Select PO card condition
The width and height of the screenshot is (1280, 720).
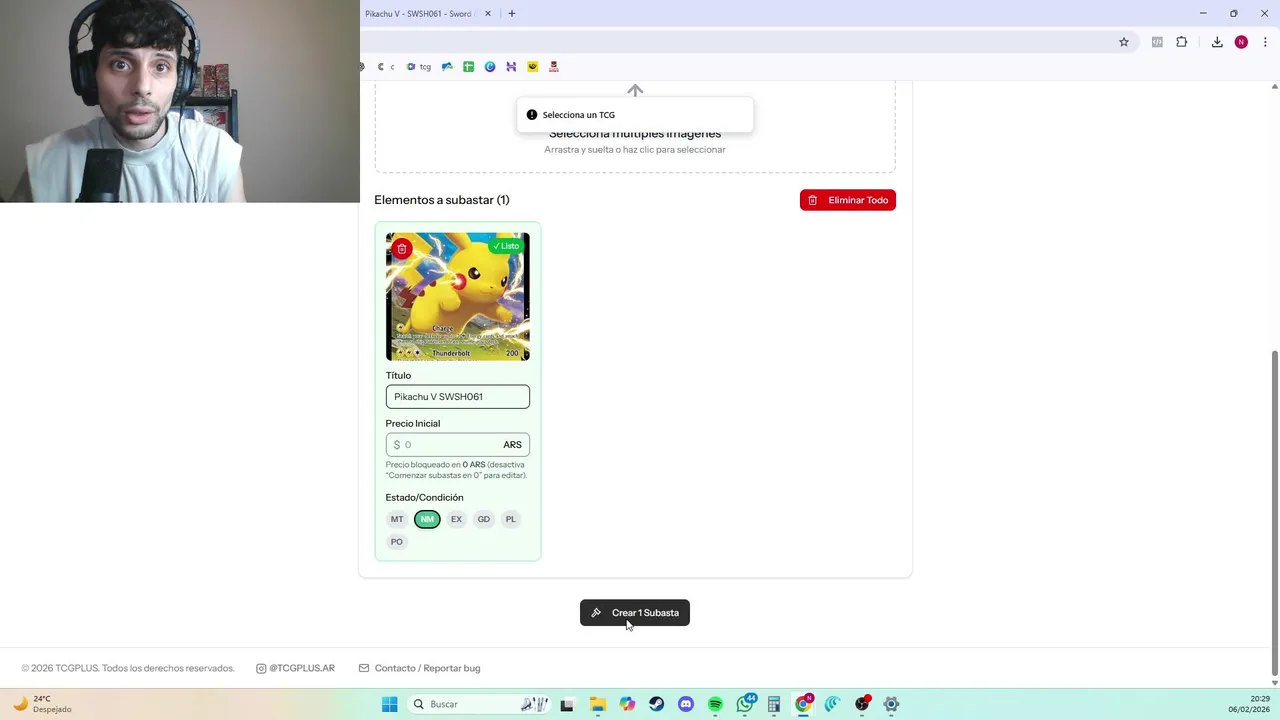397,542
